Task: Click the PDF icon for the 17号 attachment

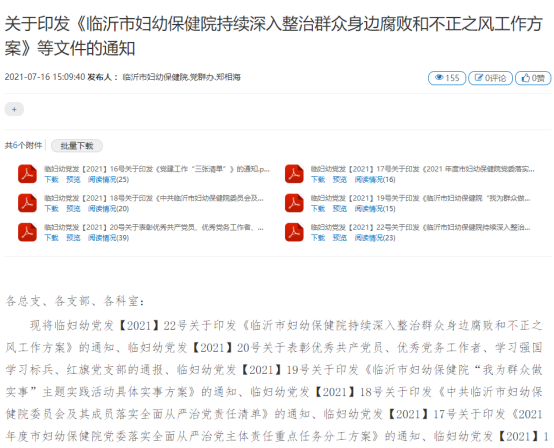Action: (x=294, y=174)
